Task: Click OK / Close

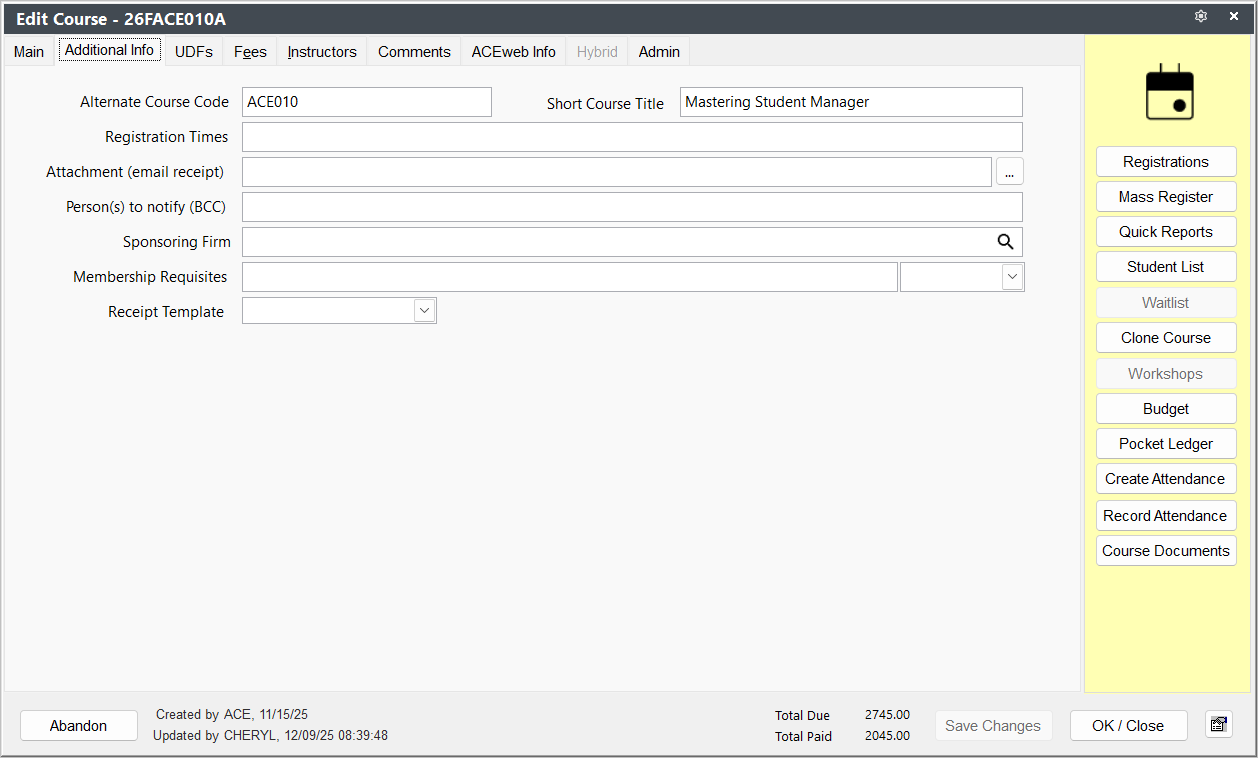Action: pos(1128,726)
